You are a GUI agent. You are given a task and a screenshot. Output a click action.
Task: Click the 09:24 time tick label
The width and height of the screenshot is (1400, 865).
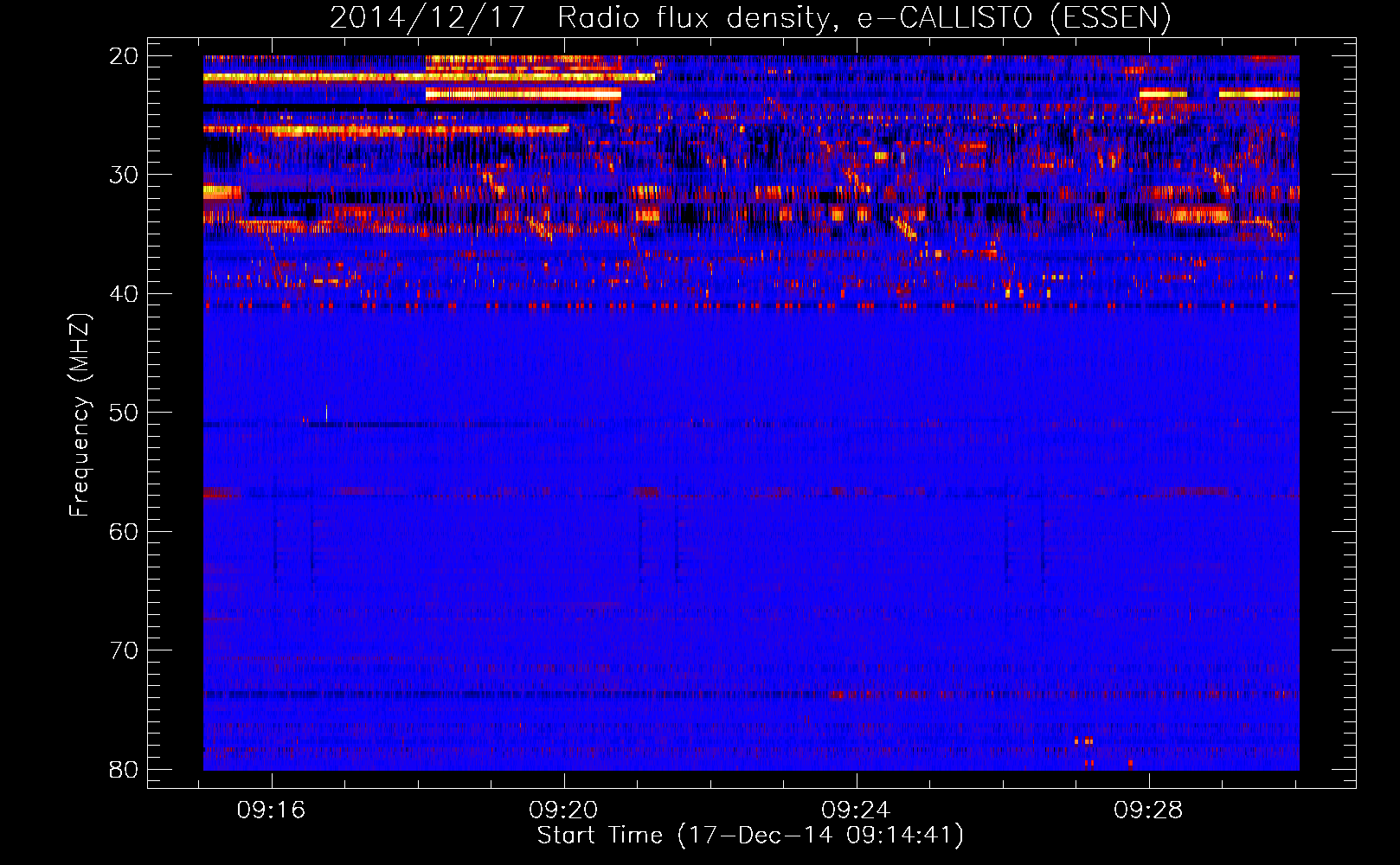[x=856, y=811]
